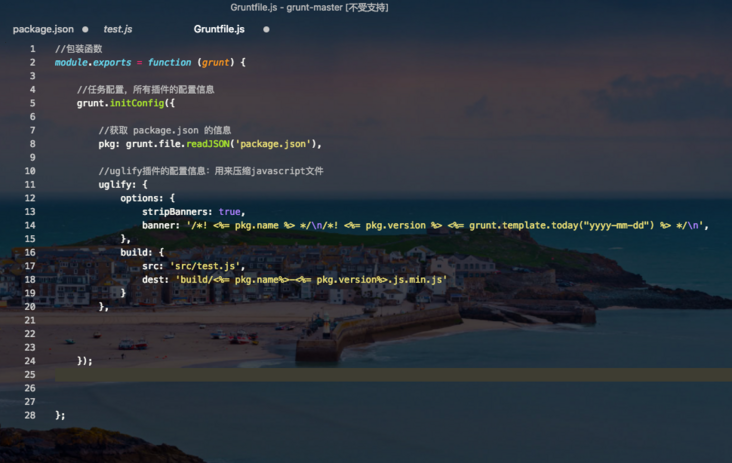732x463 pixels.
Task: Click the '//包装函数' comment on line 1
Action: 78,49
